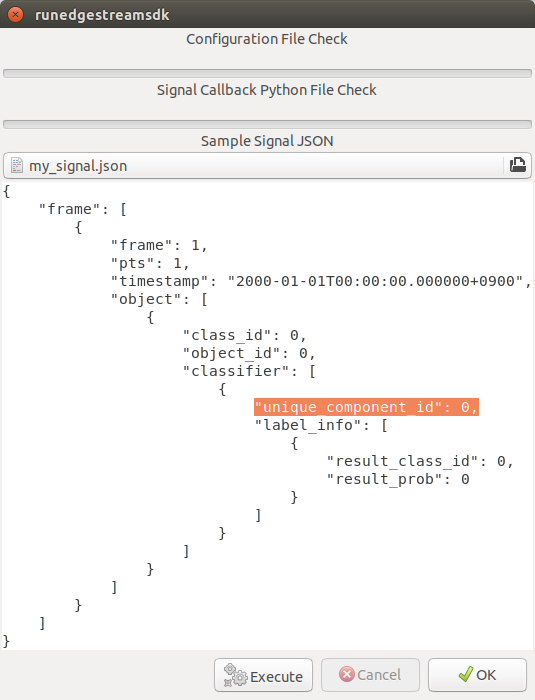Viewport: 535px width, 700px height.
Task: Click the "result_prob": 0 line
Action: [397, 479]
